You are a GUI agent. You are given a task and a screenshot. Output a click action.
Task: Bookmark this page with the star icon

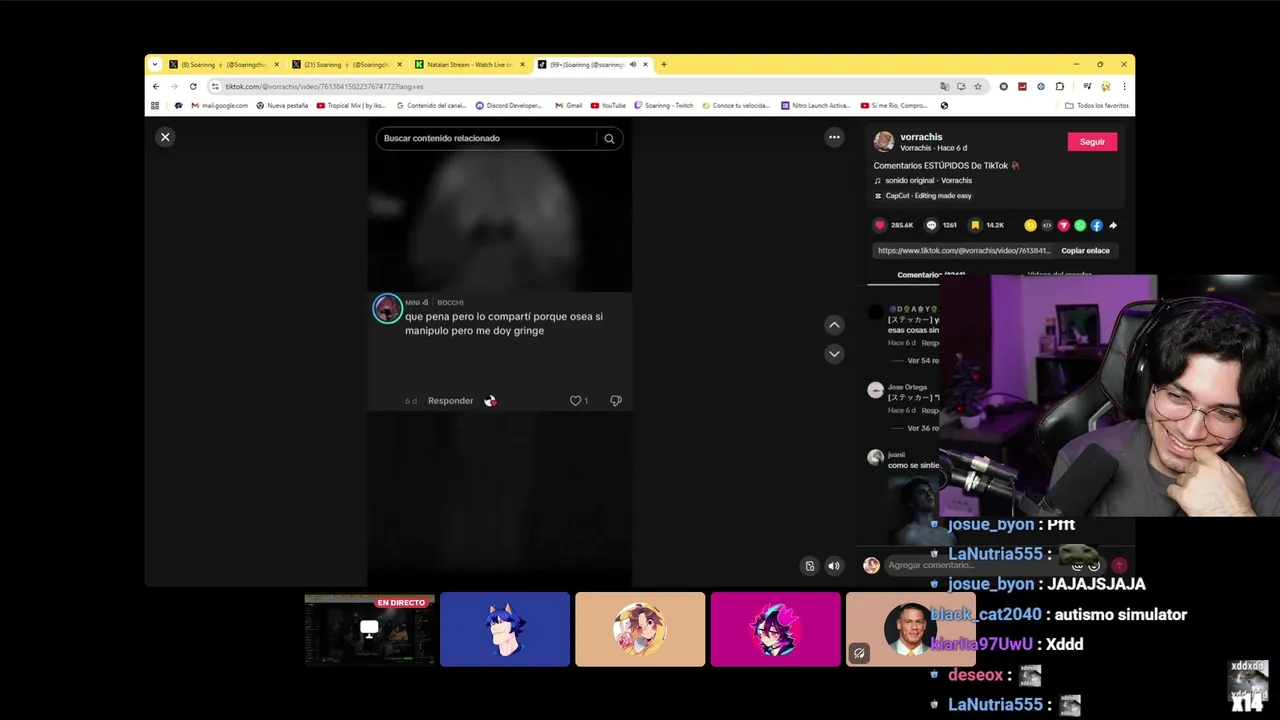coord(978,87)
